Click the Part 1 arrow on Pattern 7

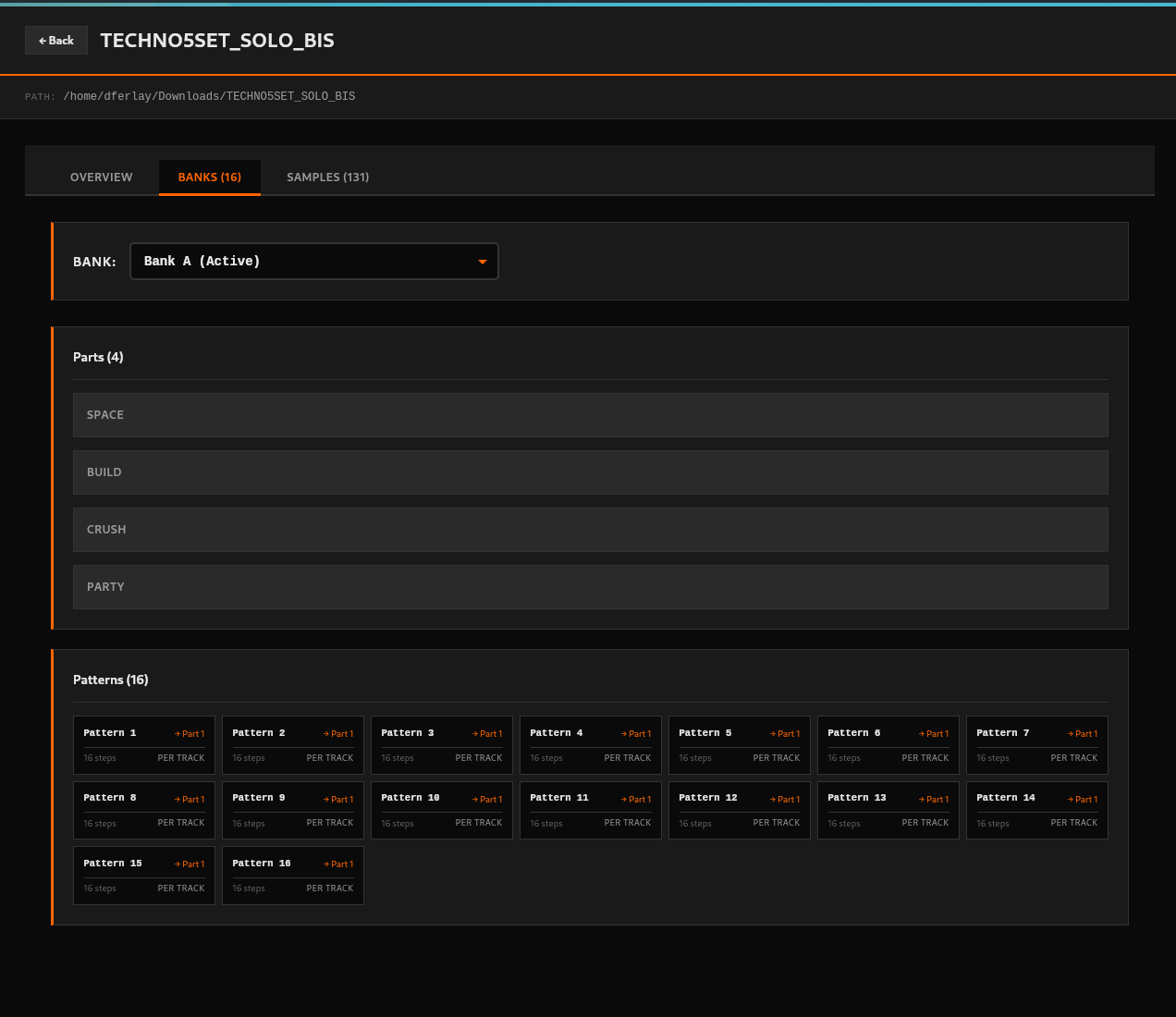pos(1083,734)
